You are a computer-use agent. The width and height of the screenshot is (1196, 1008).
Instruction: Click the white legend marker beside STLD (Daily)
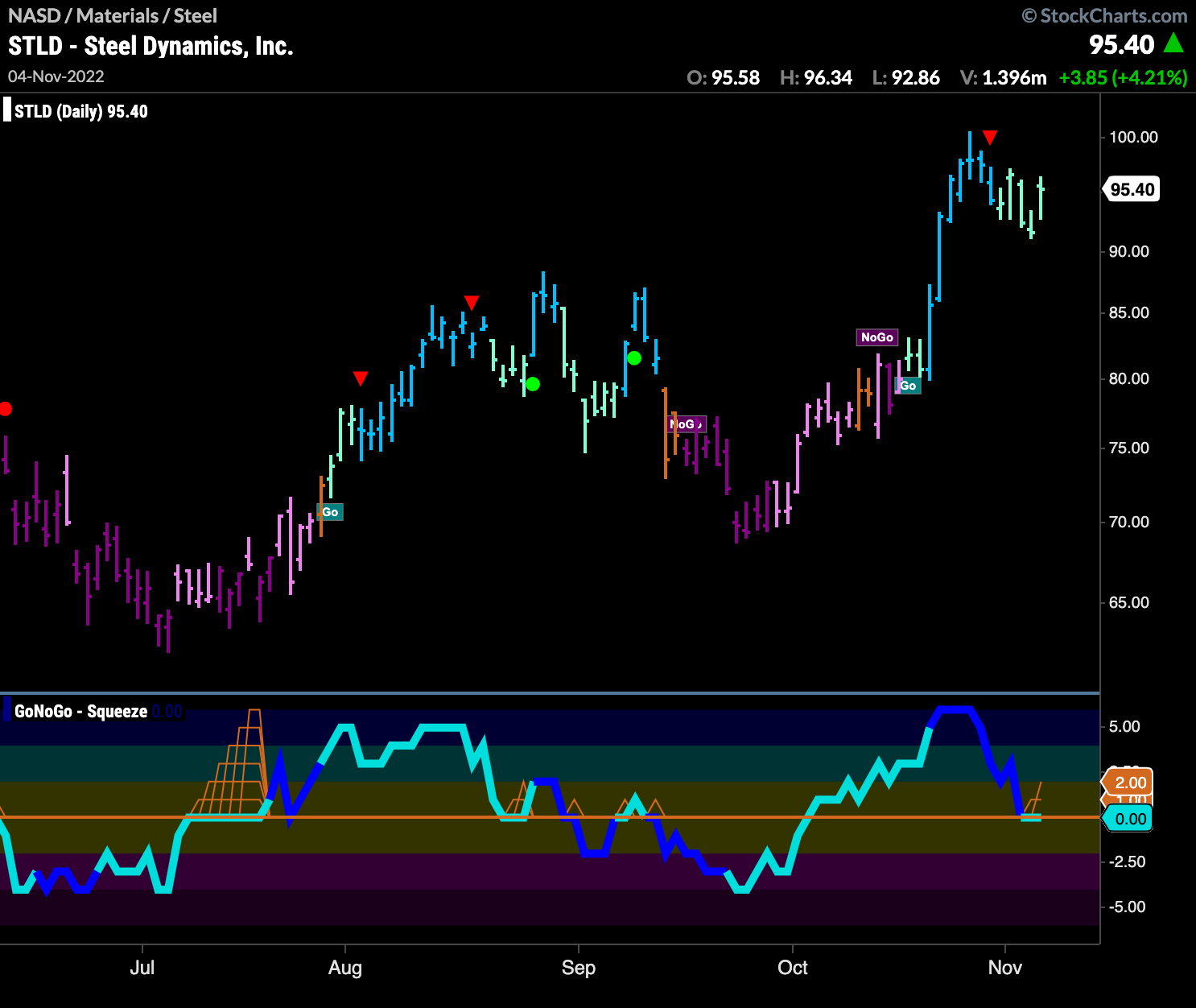(x=7, y=110)
